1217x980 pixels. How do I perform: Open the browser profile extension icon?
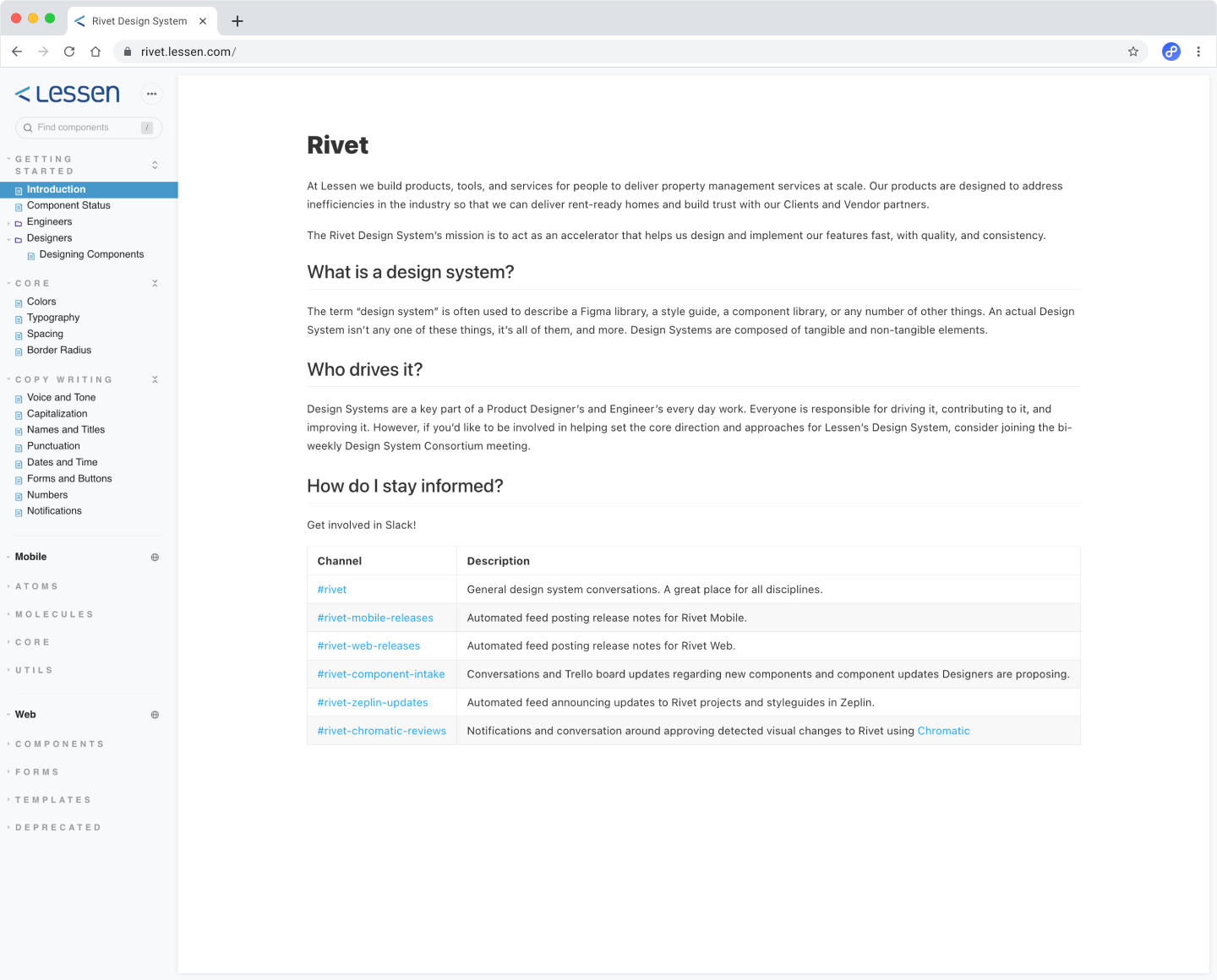[x=1171, y=52]
